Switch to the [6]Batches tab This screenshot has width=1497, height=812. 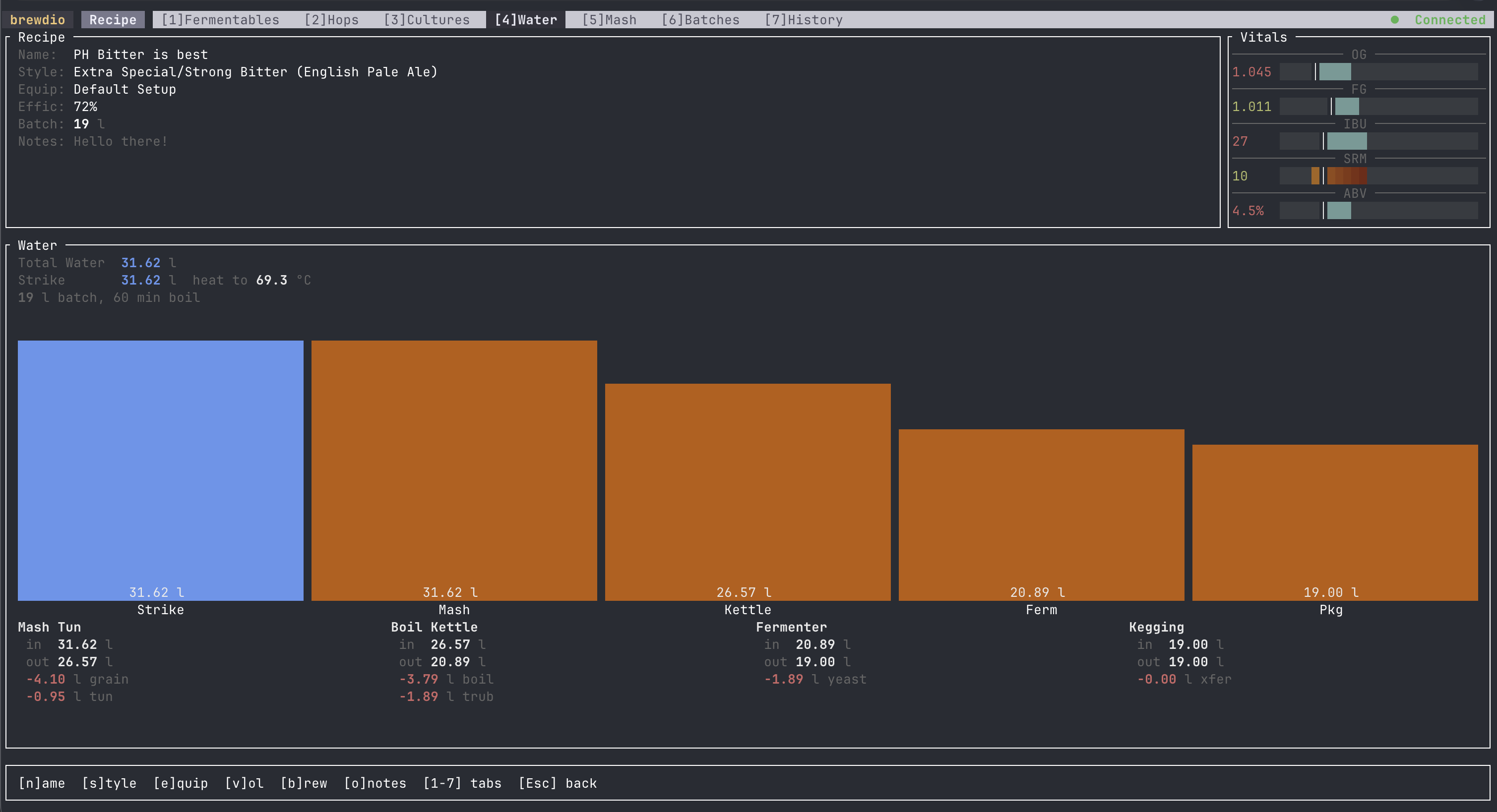click(700, 19)
